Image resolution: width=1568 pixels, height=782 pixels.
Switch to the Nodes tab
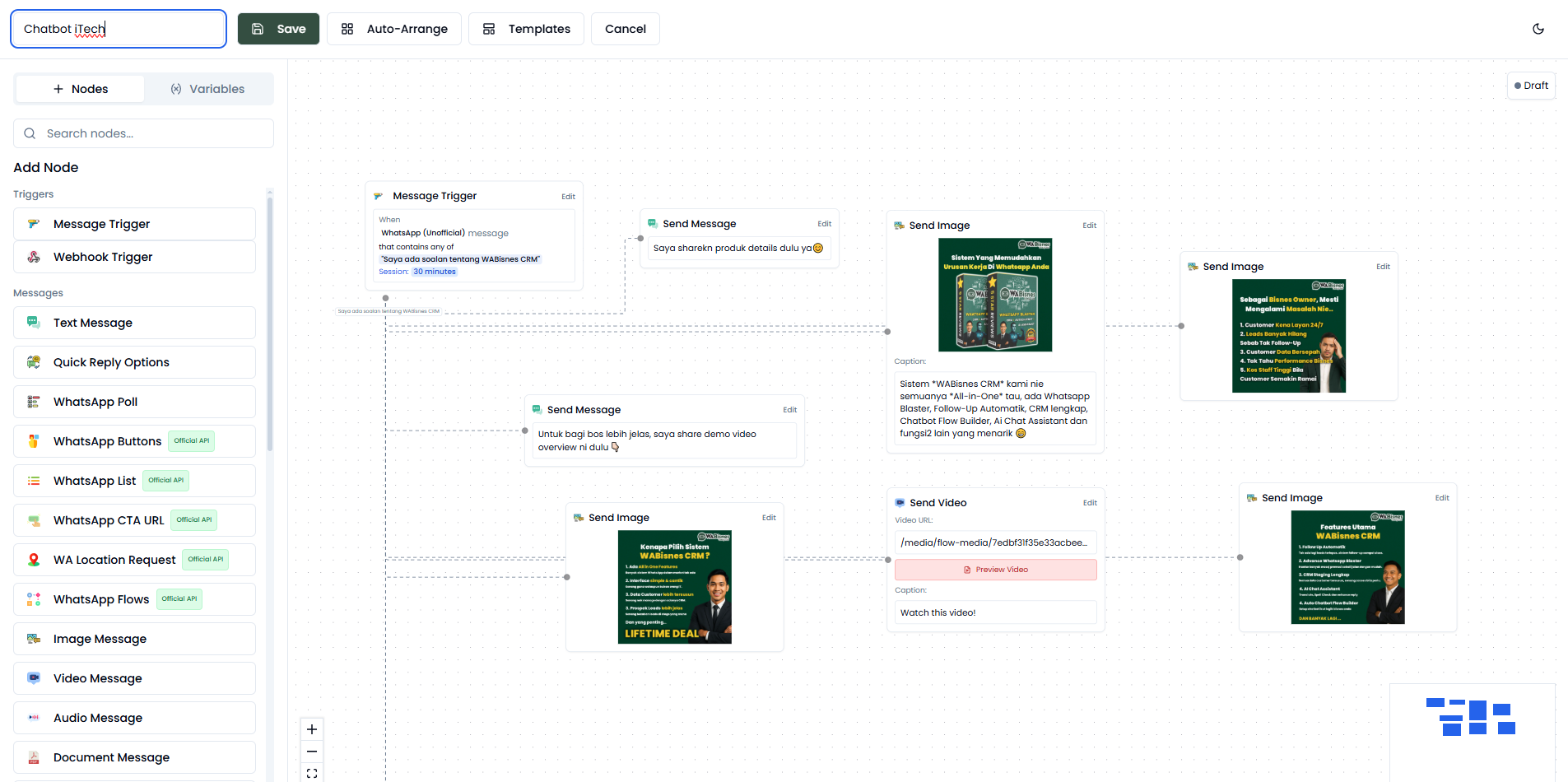tap(79, 89)
